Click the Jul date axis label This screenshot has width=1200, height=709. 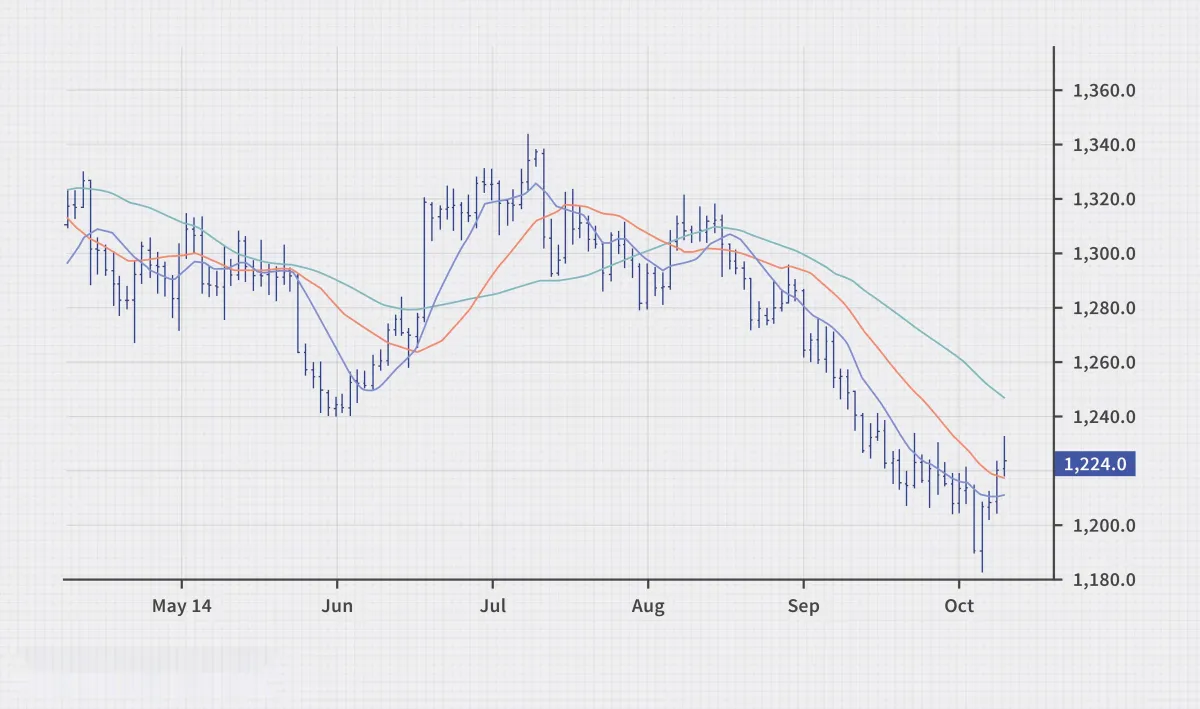(x=492, y=606)
